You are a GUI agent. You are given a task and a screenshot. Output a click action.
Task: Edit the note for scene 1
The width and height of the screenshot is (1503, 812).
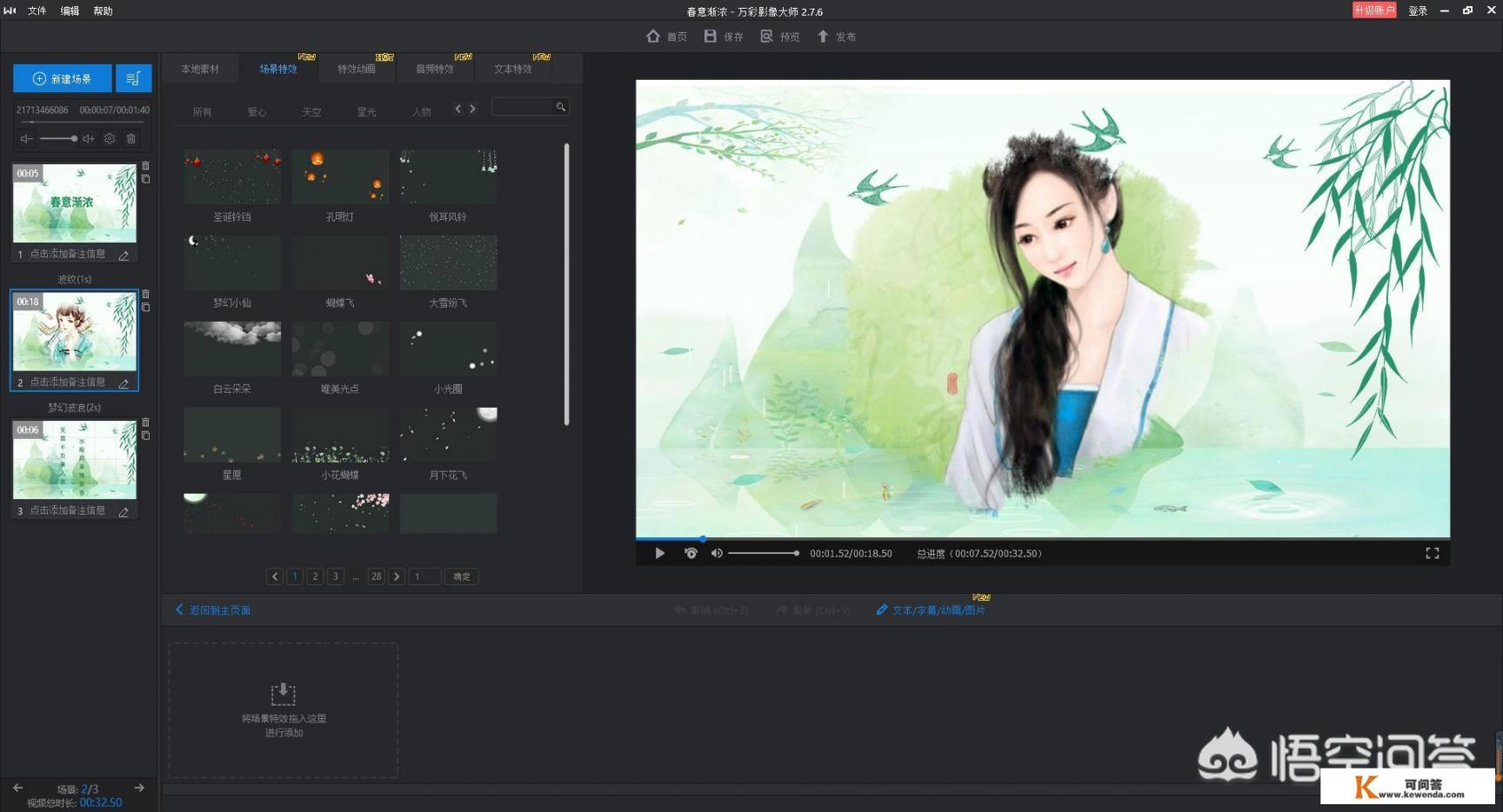coord(124,256)
